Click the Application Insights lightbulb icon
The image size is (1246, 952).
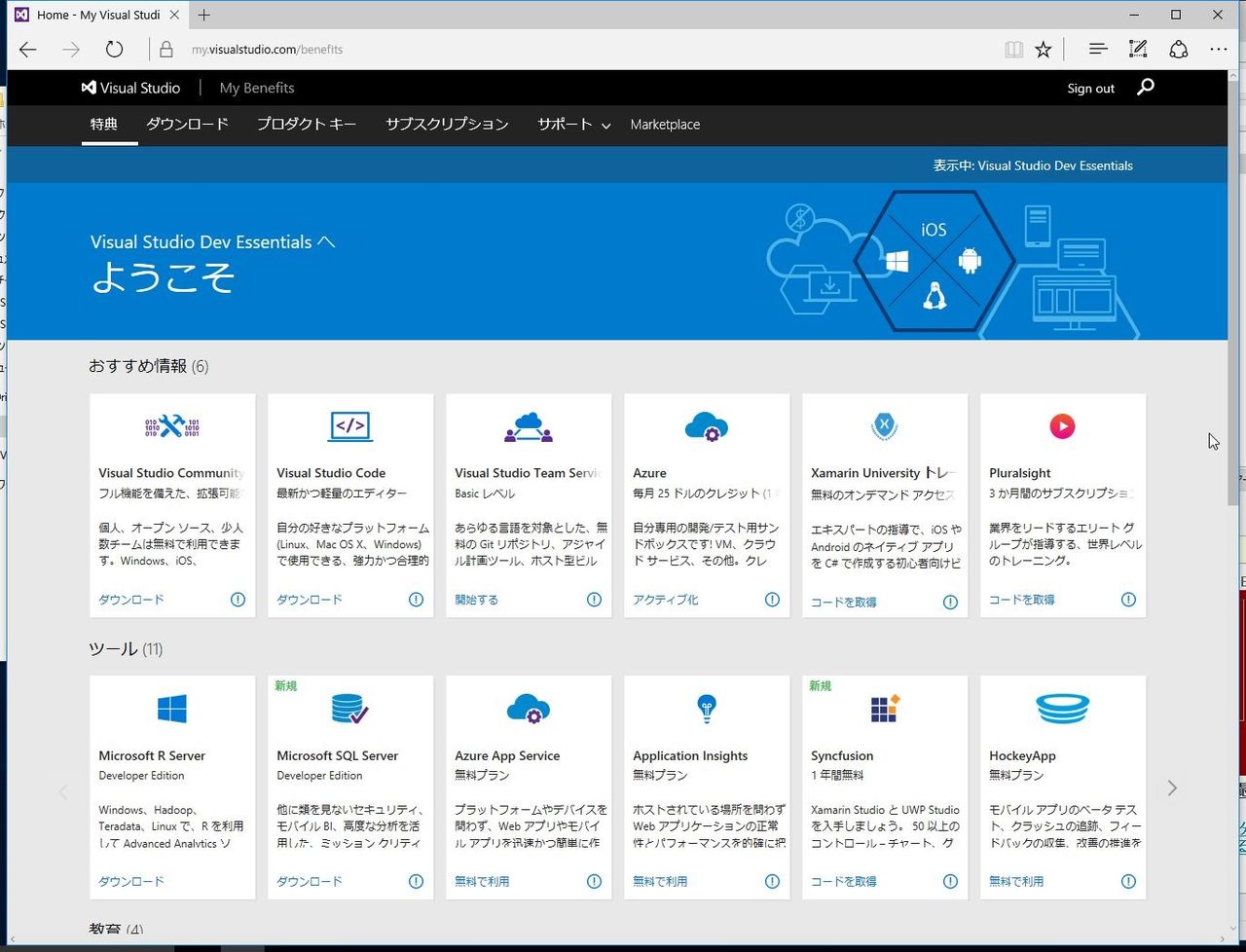[x=707, y=709]
